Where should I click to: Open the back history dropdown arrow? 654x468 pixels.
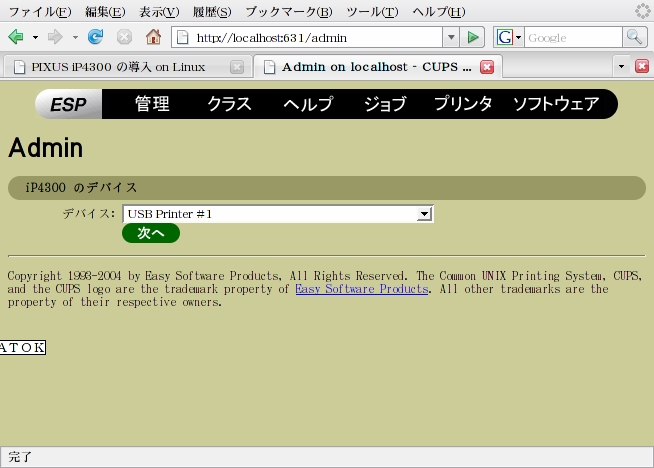tap(35, 38)
